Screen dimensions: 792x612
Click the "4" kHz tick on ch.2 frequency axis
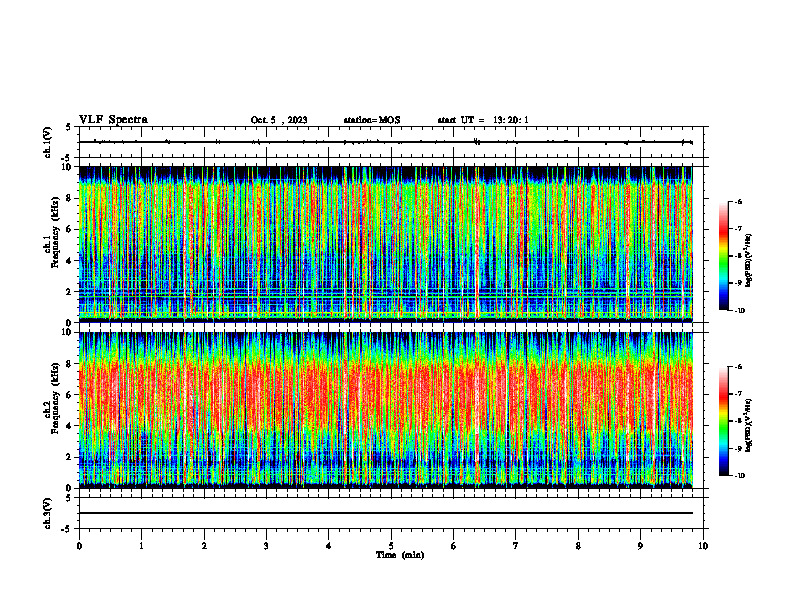tap(70, 427)
